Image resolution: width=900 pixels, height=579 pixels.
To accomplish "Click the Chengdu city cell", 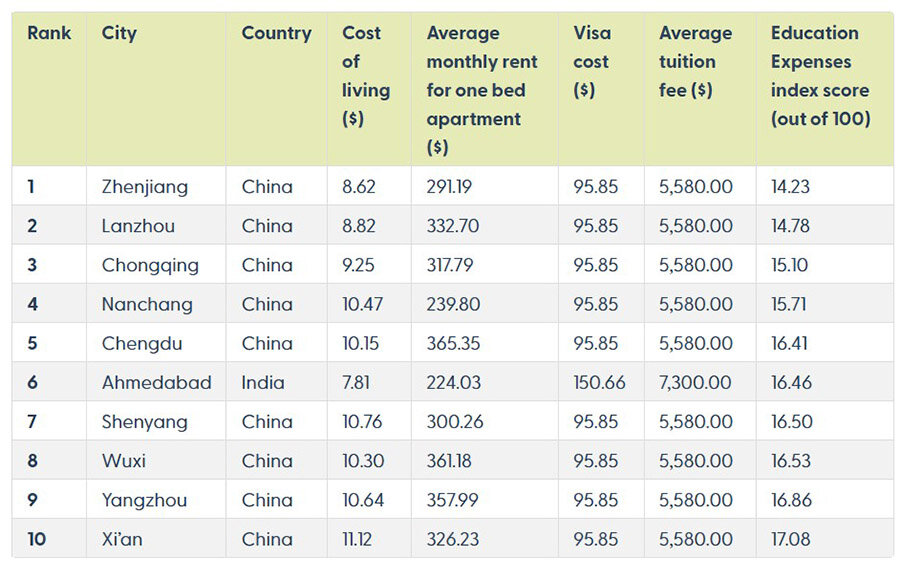I will point(142,343).
